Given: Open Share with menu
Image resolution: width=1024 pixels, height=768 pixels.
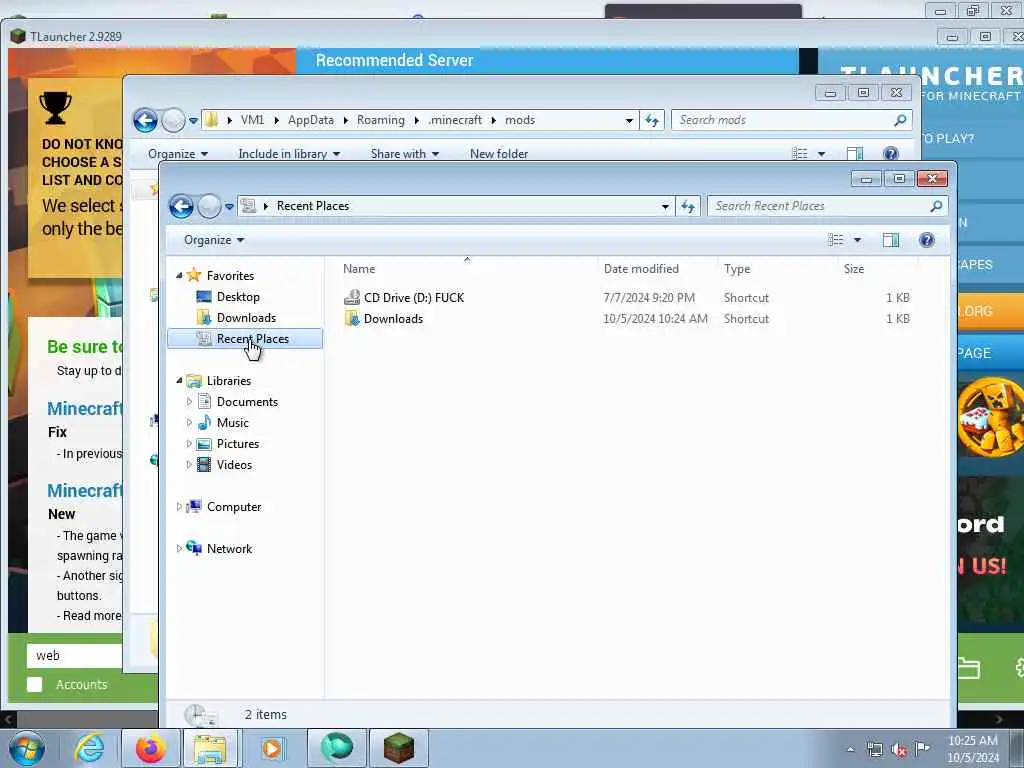Looking at the screenshot, I should 405,154.
